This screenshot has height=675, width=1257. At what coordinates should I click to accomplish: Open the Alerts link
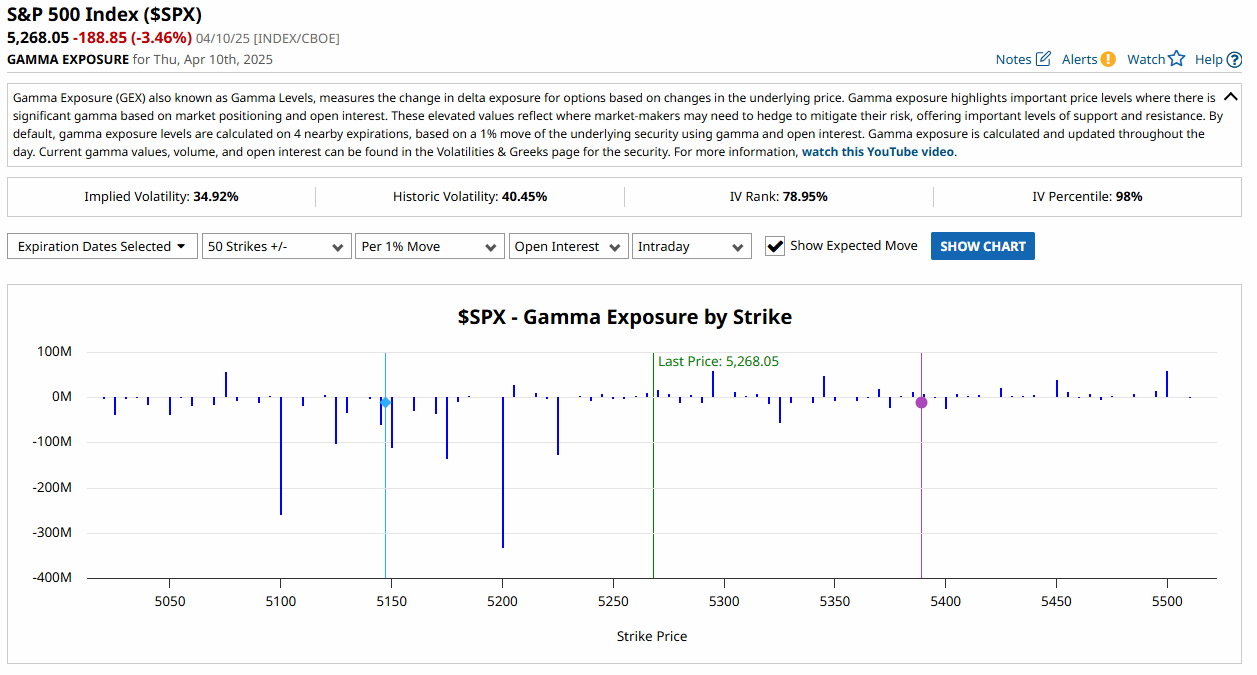(1079, 59)
